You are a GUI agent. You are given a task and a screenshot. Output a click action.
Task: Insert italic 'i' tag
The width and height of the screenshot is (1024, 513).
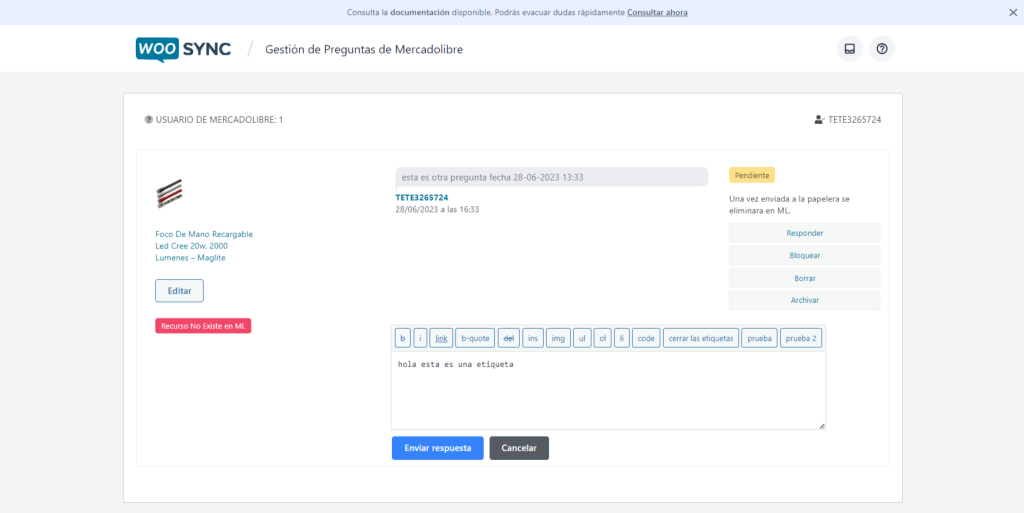pyautogui.click(x=421, y=338)
